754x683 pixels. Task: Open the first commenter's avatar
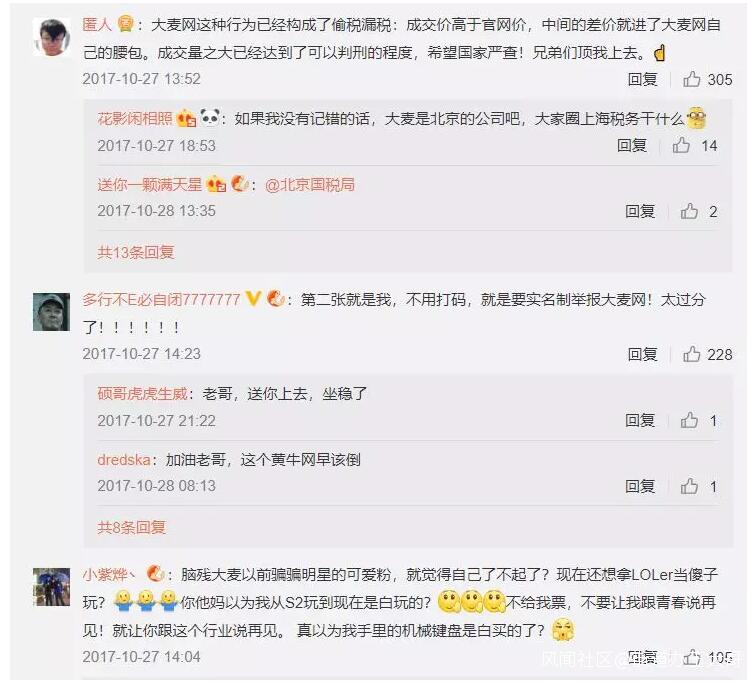point(51,37)
